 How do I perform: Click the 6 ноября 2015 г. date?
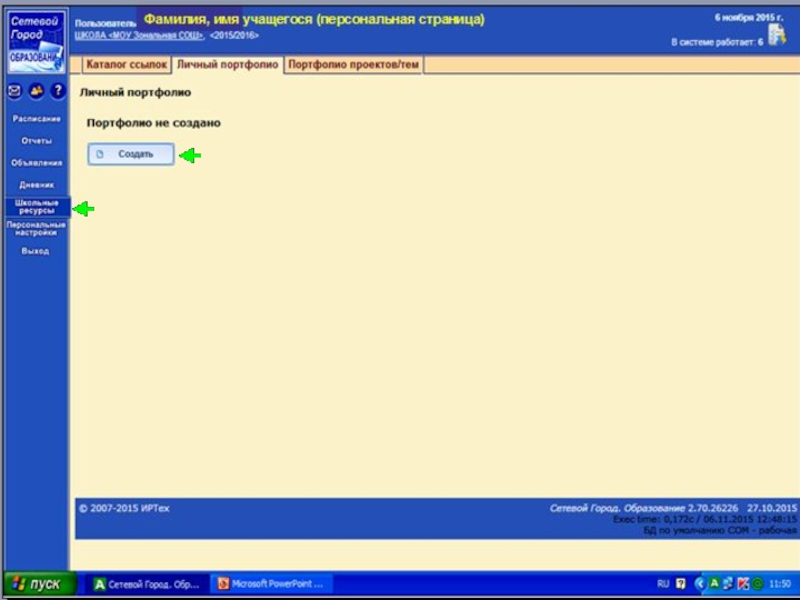[x=748, y=18]
